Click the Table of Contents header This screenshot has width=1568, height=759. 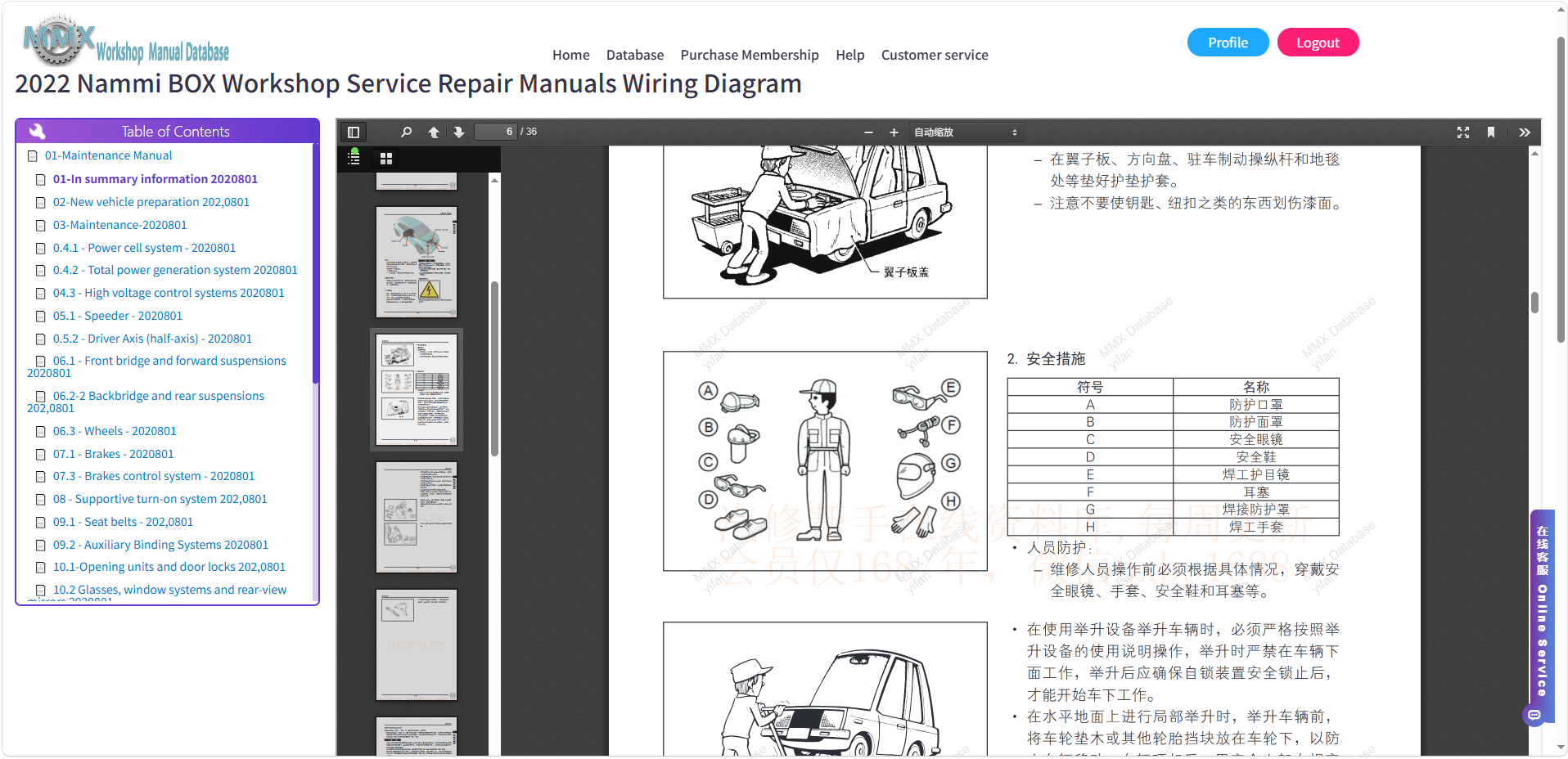coord(167,131)
